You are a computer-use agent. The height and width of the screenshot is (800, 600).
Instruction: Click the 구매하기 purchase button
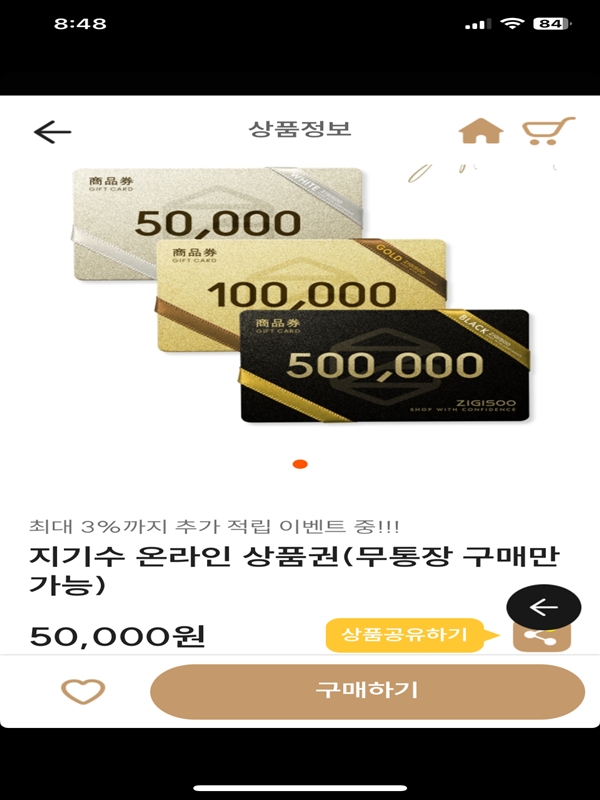click(x=367, y=691)
